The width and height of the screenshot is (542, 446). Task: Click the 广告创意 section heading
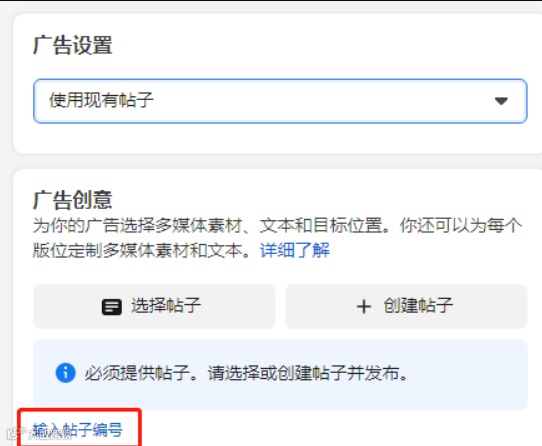point(73,200)
